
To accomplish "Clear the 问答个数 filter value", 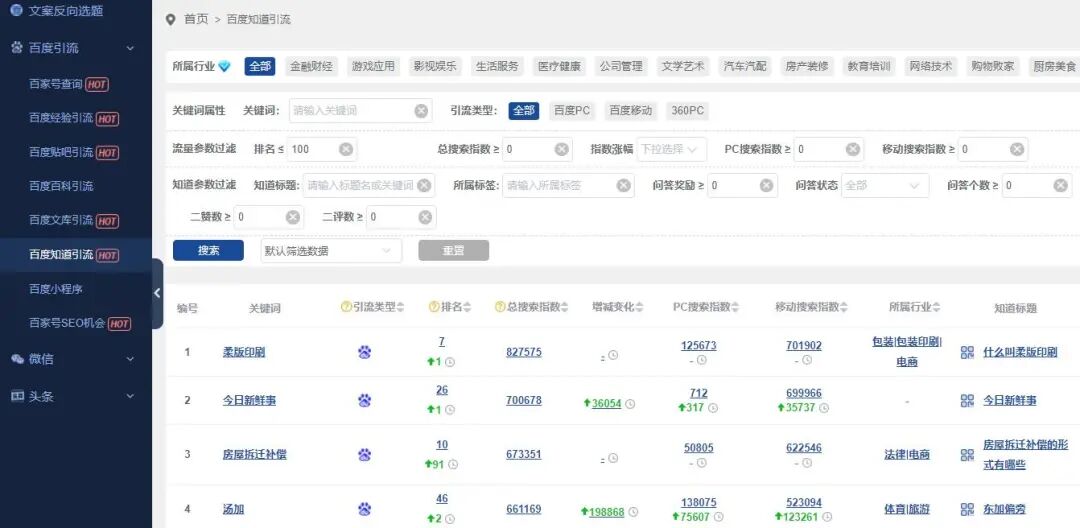I will tap(1061, 185).
